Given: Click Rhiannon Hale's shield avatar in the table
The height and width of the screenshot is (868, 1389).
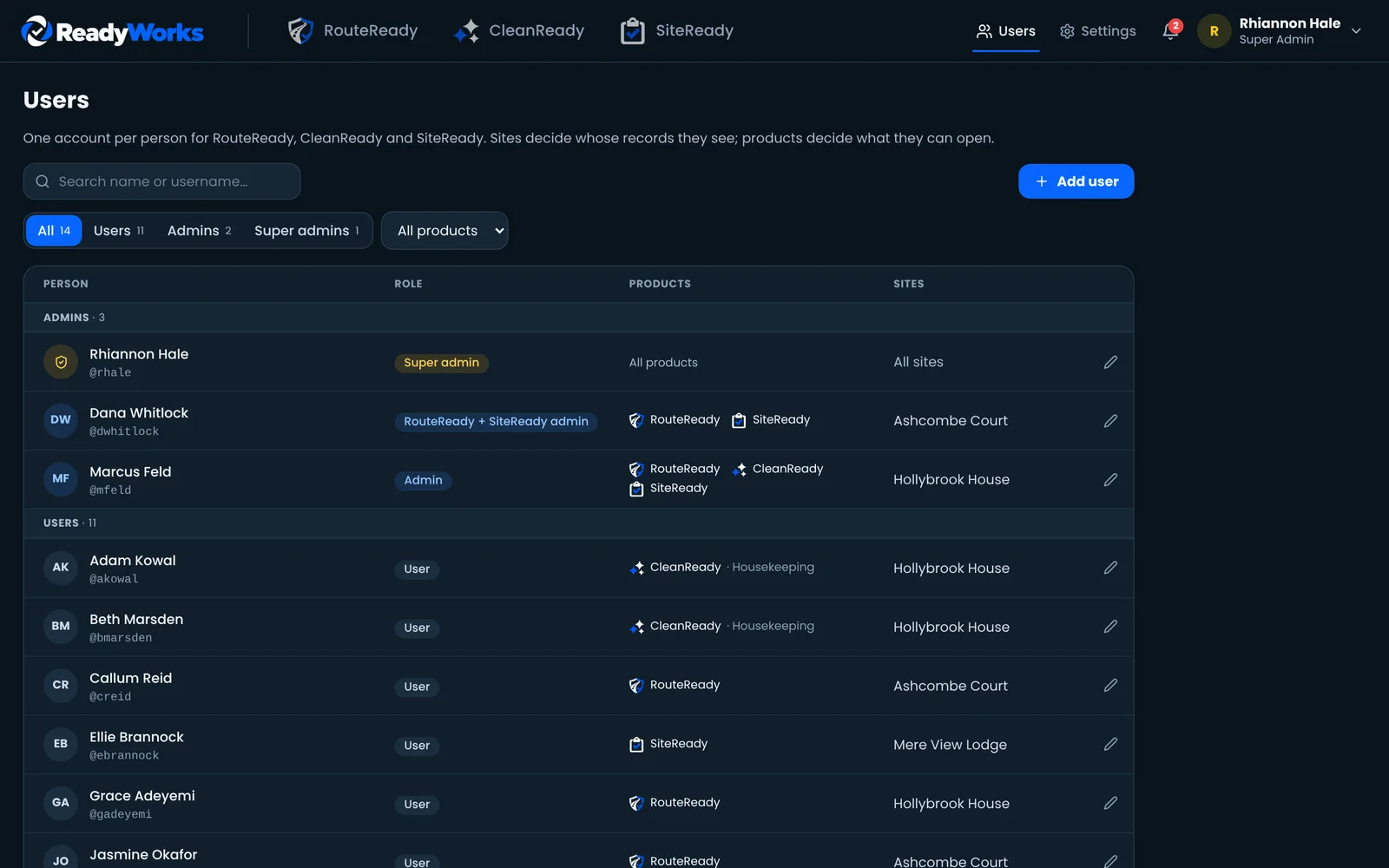Looking at the screenshot, I should (61, 362).
